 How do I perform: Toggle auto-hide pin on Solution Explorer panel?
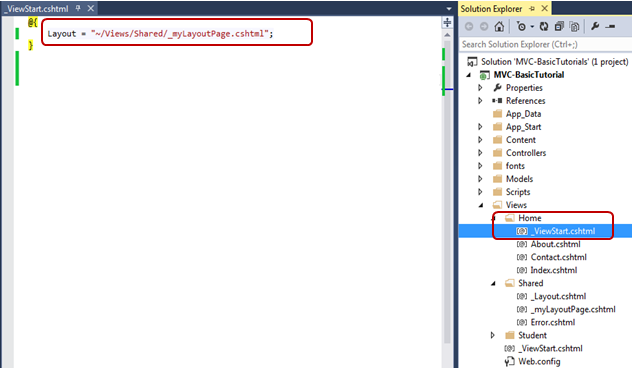pyautogui.click(x=532, y=8)
